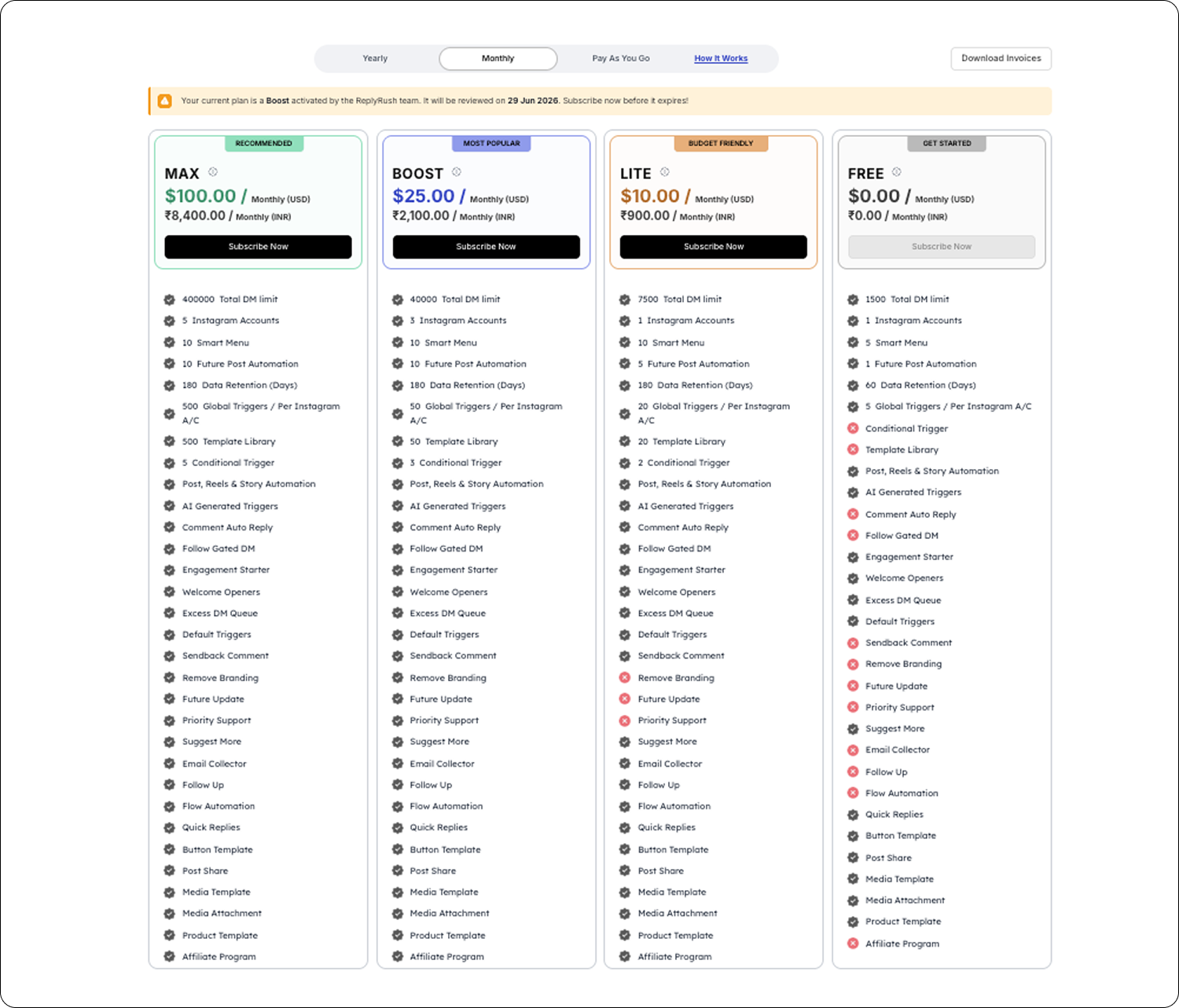The image size is (1179, 1008).
Task: Click check icon for MAX 5 Instagram Accounts
Action: tap(169, 321)
